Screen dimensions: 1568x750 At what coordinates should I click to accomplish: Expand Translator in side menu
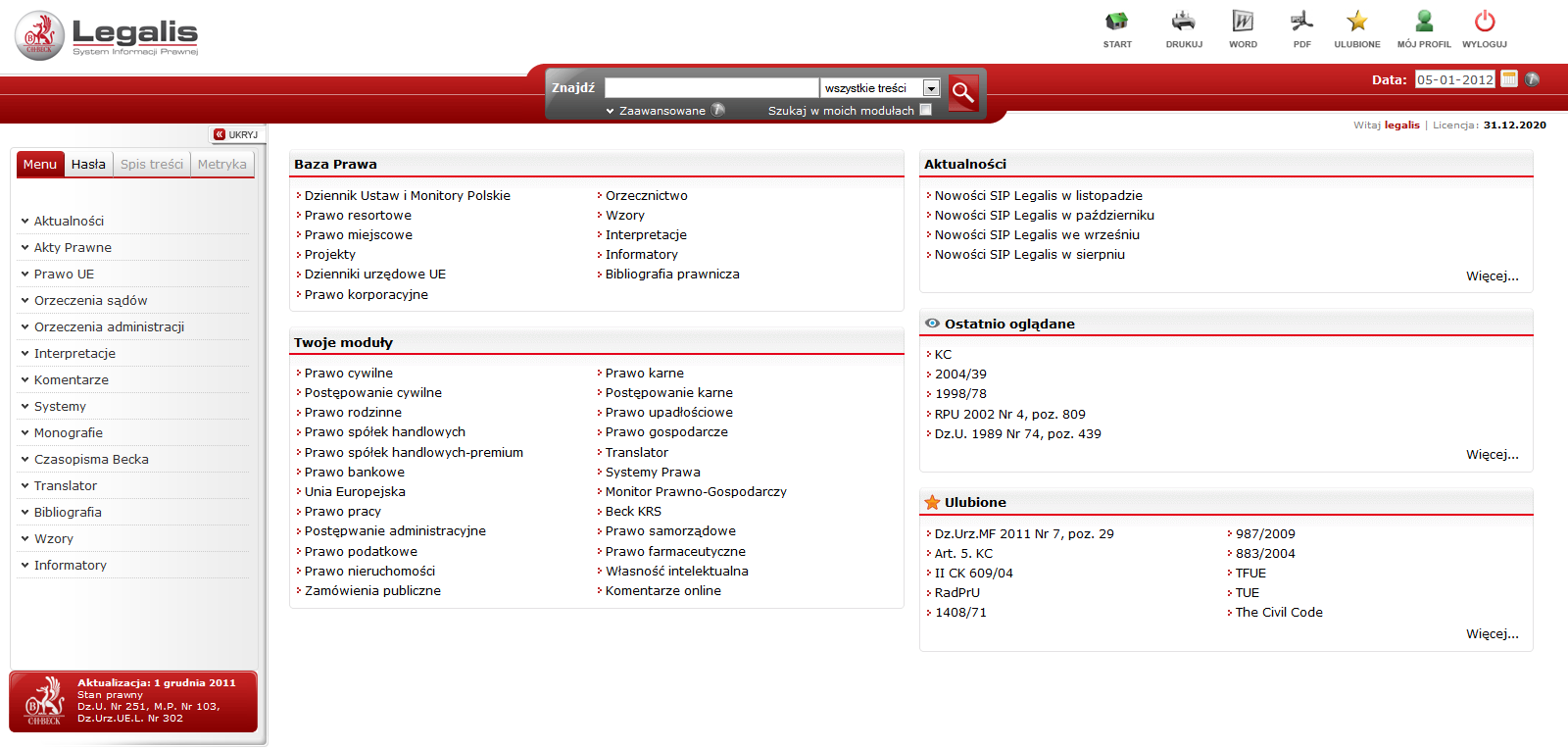point(65,486)
